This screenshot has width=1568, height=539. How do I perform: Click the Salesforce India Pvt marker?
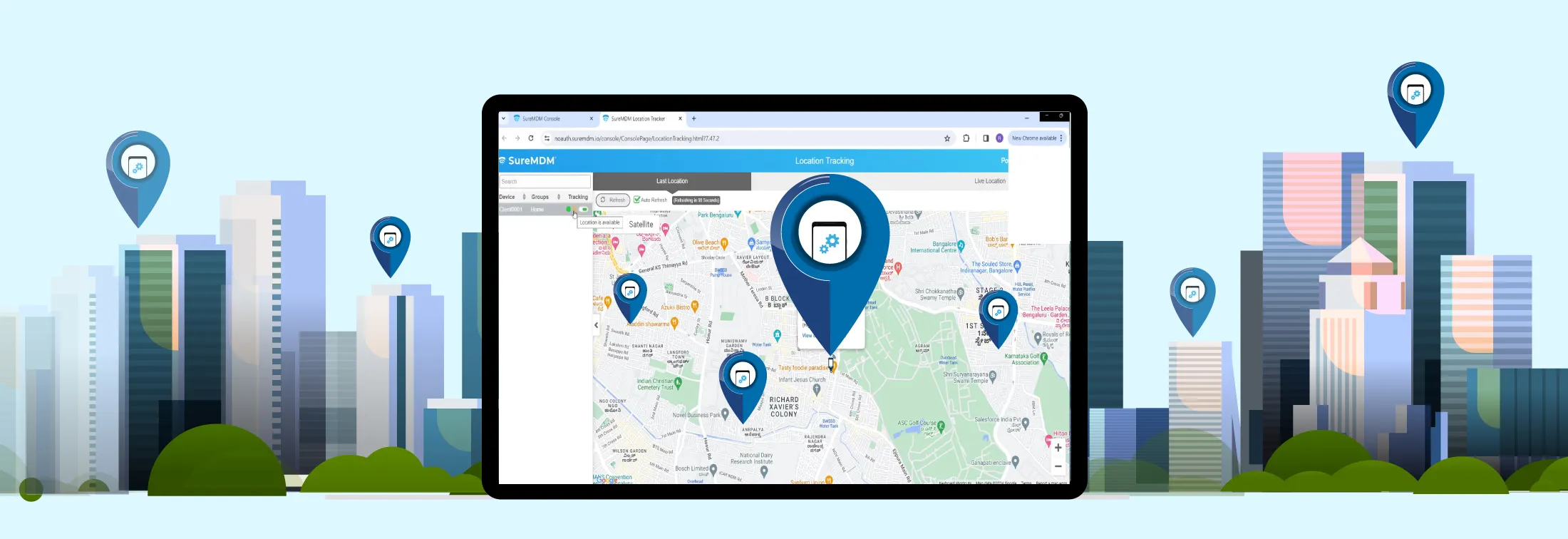coord(1026,423)
